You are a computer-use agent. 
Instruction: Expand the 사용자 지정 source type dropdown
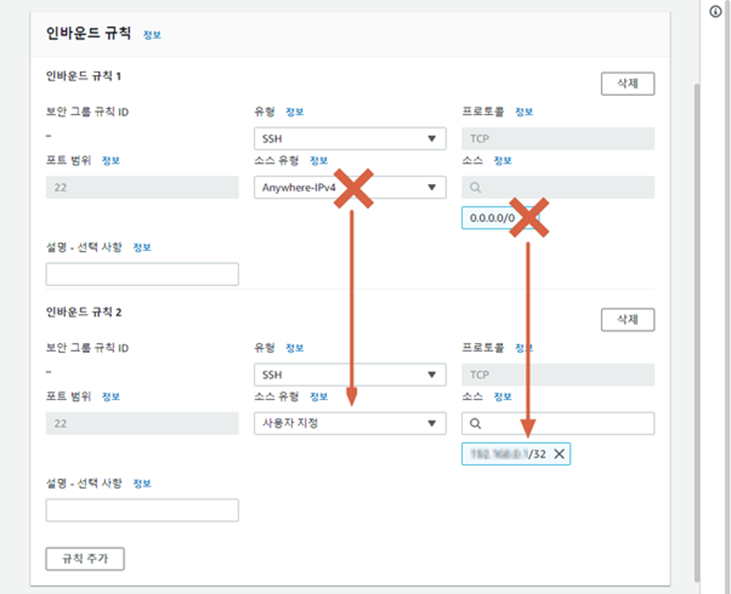tap(350, 423)
